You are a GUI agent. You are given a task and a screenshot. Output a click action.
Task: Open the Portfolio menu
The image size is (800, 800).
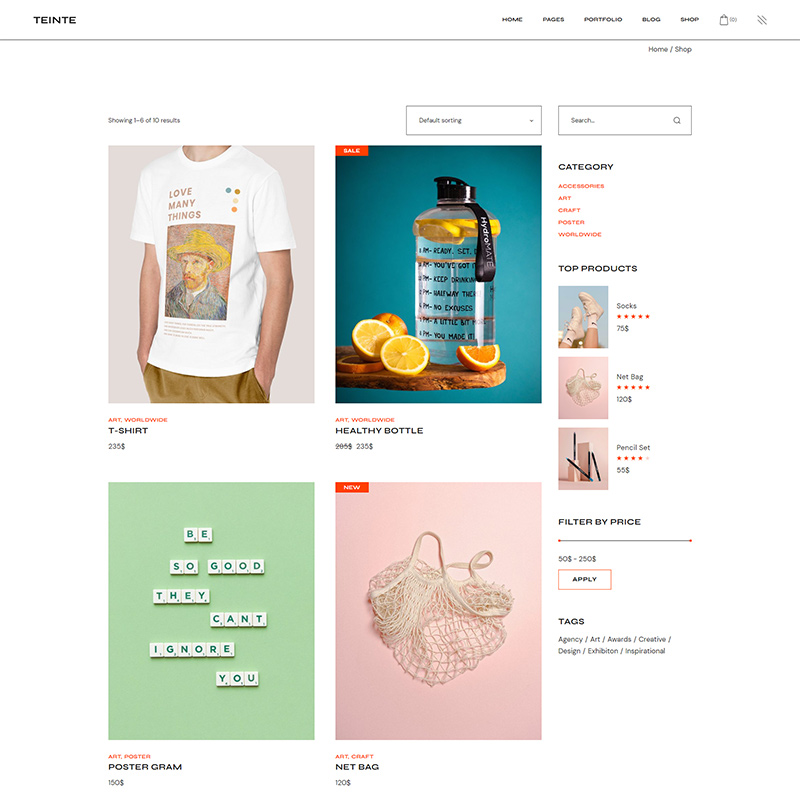603,19
